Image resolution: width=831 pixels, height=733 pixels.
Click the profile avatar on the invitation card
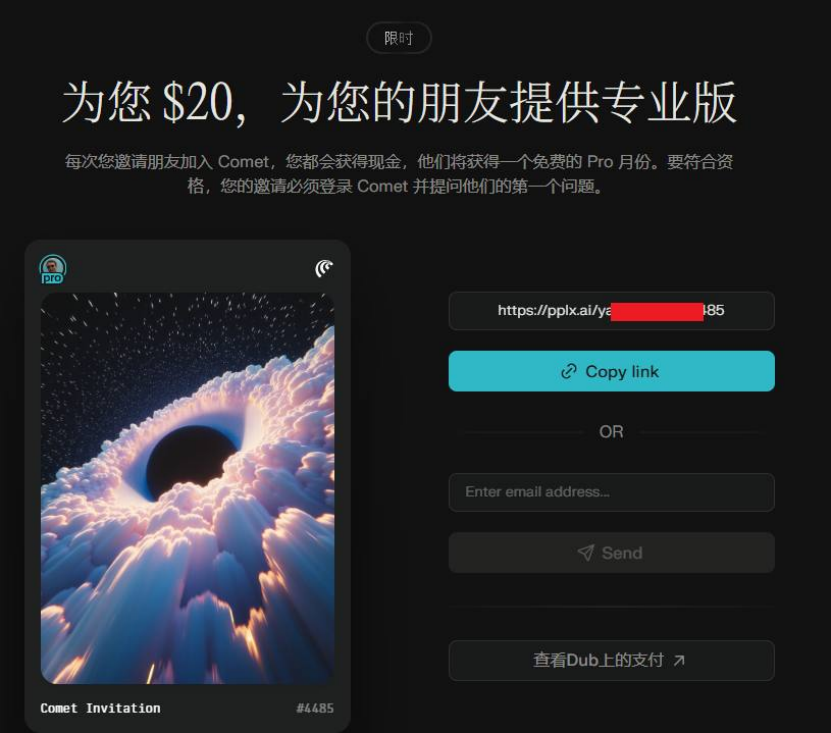[52, 267]
